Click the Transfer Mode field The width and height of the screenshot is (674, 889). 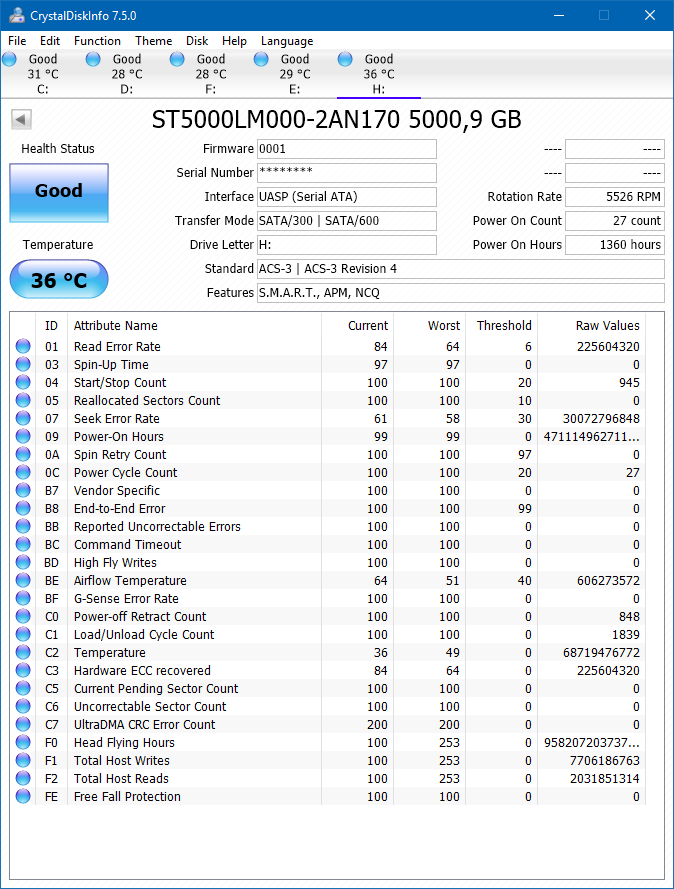[347, 221]
